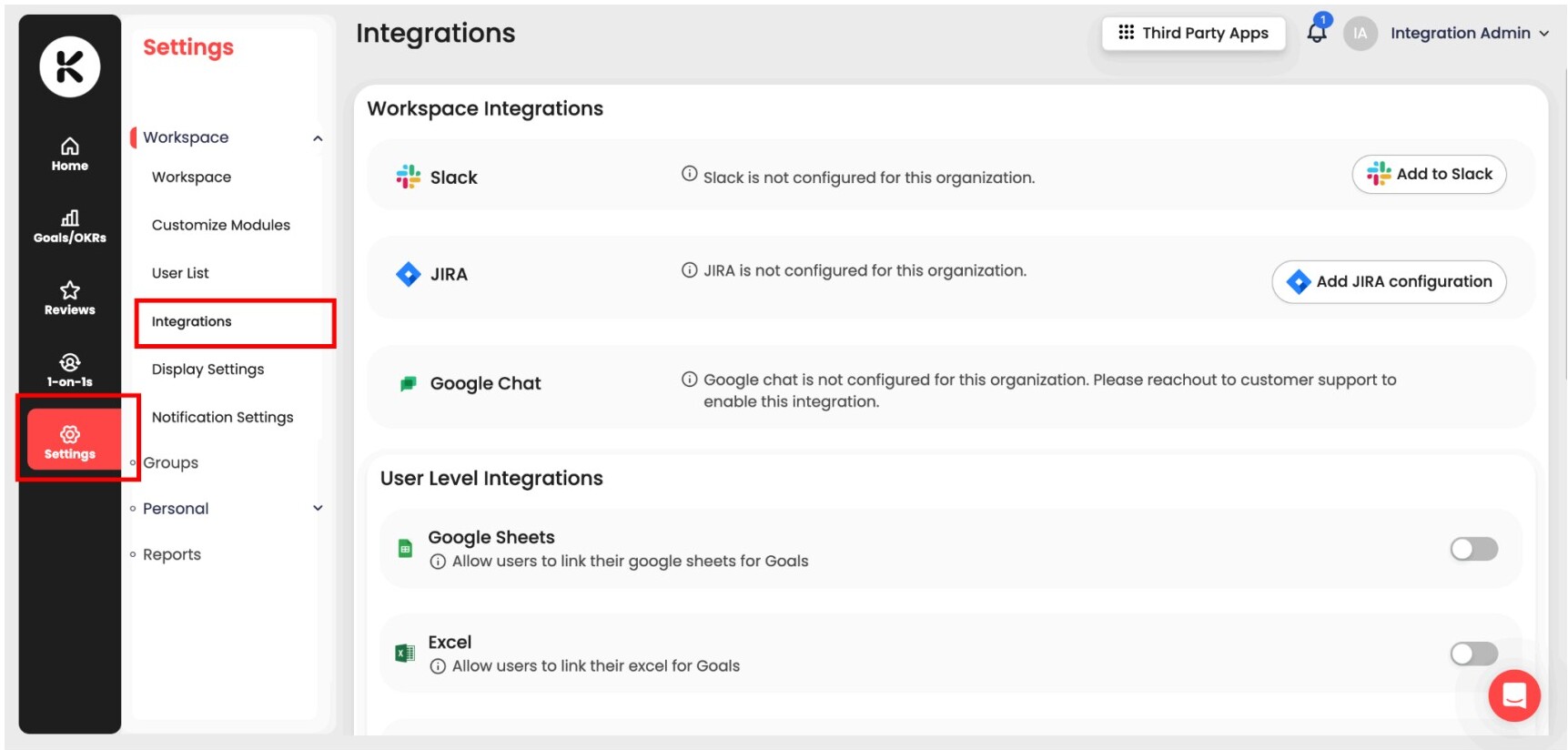This screenshot has height=750, width=1568.
Task: Click Add JIRA configuration button
Action: click(1389, 281)
